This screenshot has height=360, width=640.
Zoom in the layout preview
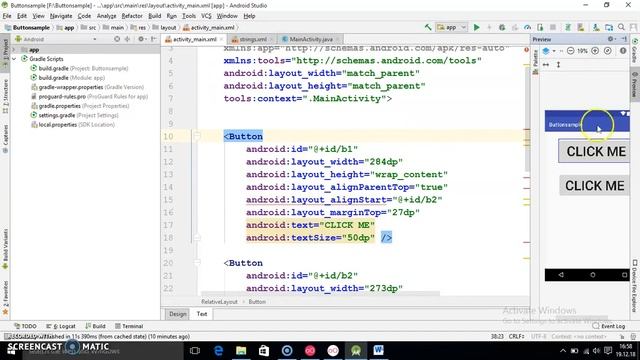(595, 51)
